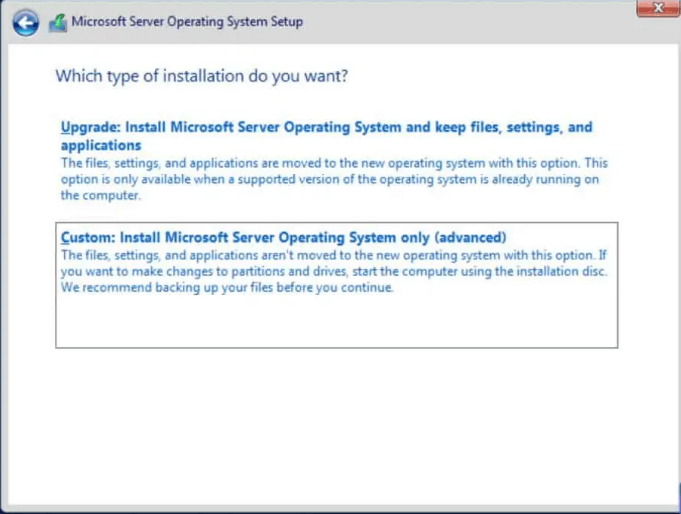Select the Upgrade installation option heading
This screenshot has height=514, width=681.
tap(326, 127)
